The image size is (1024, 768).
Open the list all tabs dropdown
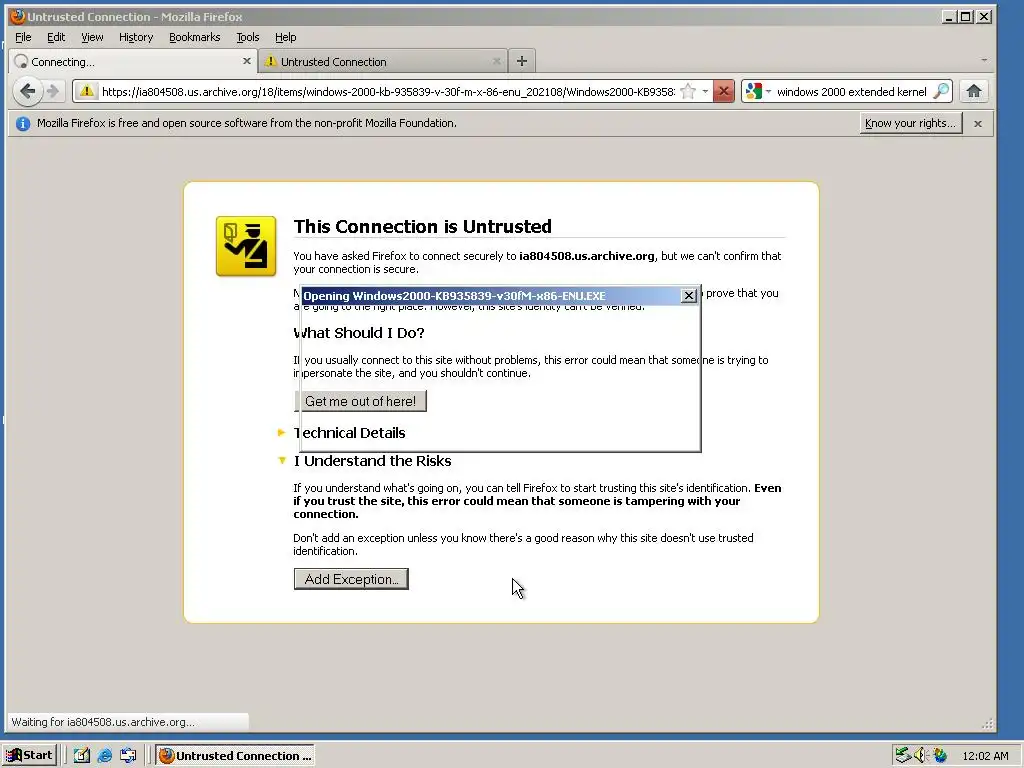tap(984, 60)
